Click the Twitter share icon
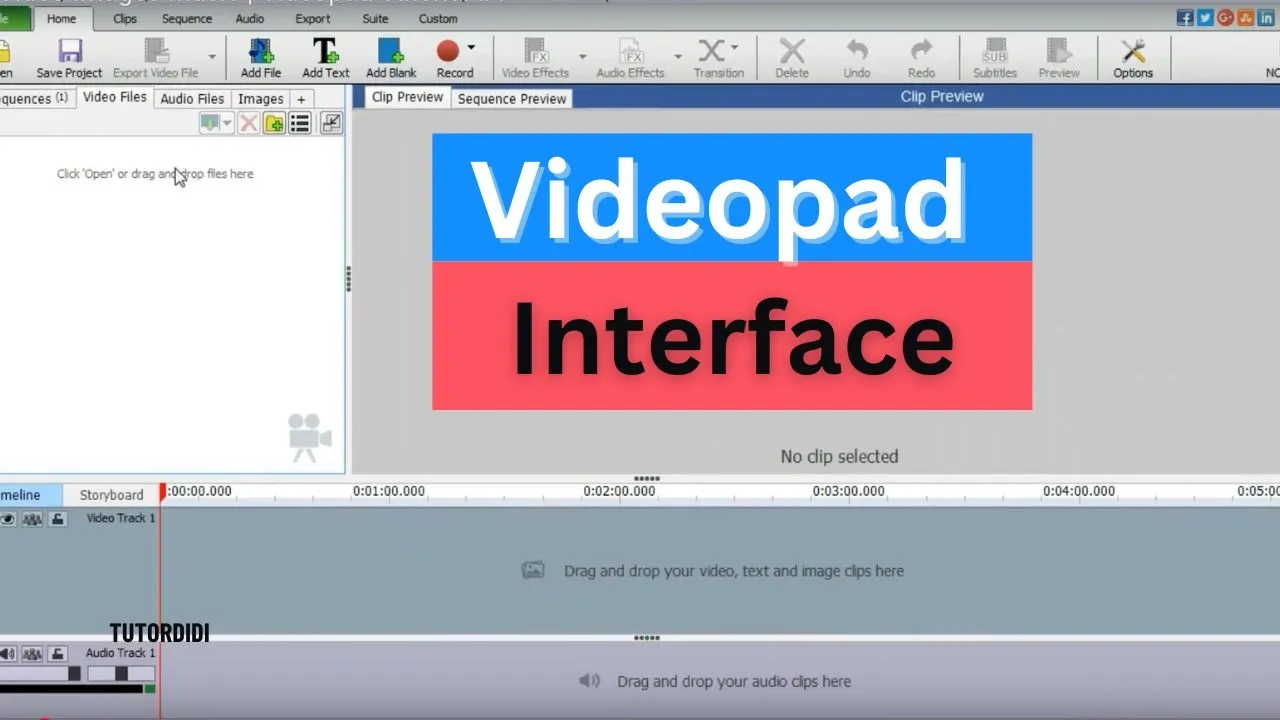Viewport: 1280px width, 720px height. click(1205, 17)
